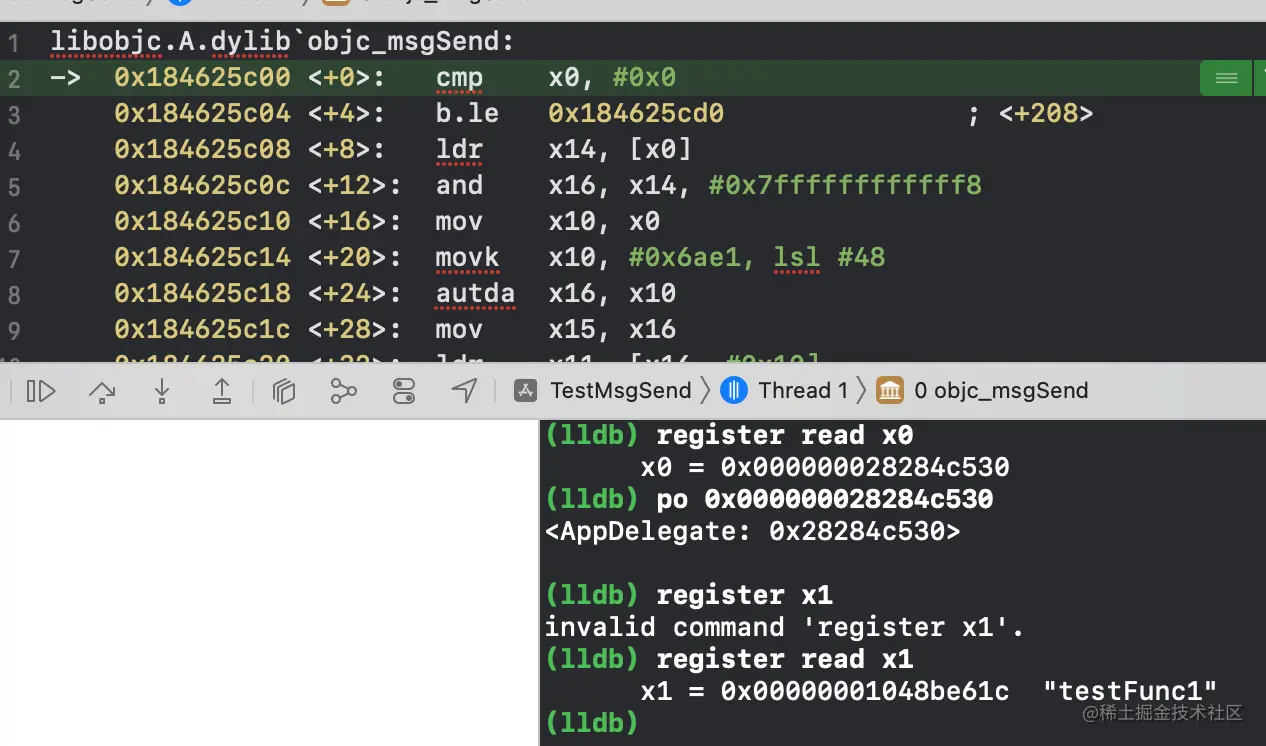Viewport: 1266px width, 746px height.
Task: Click line number 5 in gutter
Action: [x=14, y=187]
